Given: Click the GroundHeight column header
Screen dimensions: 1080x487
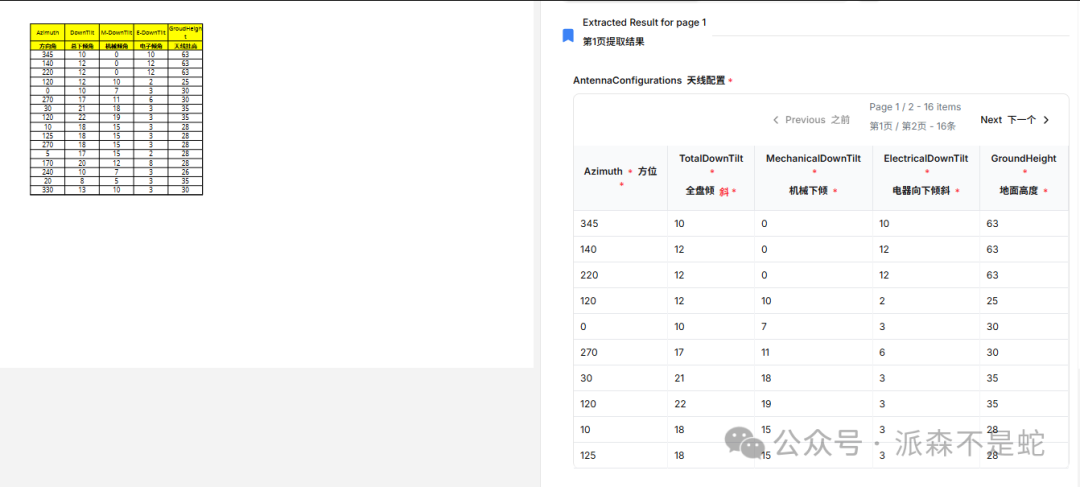Looking at the screenshot, I should 1023,158.
